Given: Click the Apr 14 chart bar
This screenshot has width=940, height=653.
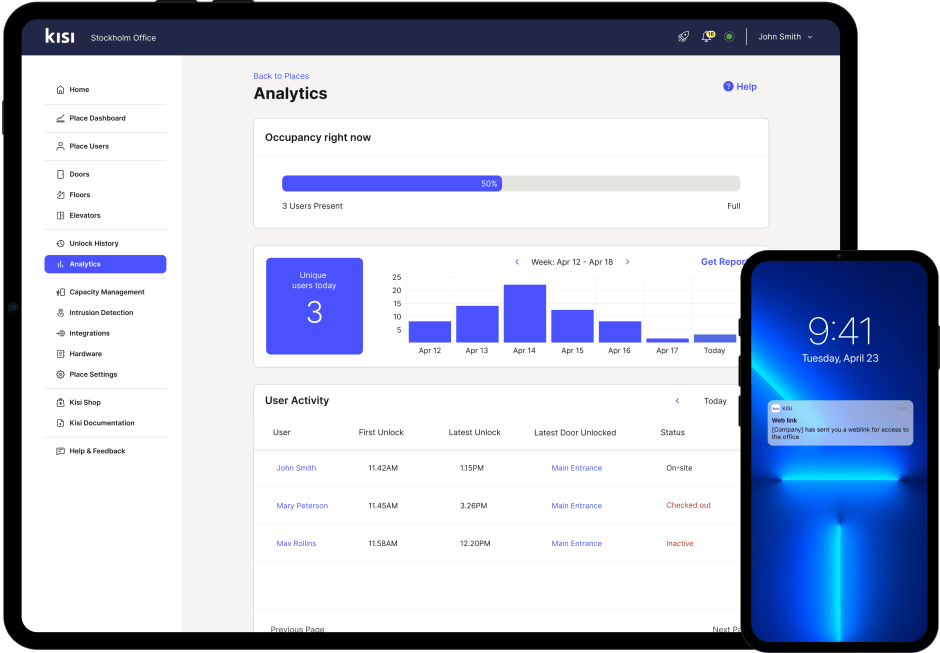Looking at the screenshot, I should (525, 313).
